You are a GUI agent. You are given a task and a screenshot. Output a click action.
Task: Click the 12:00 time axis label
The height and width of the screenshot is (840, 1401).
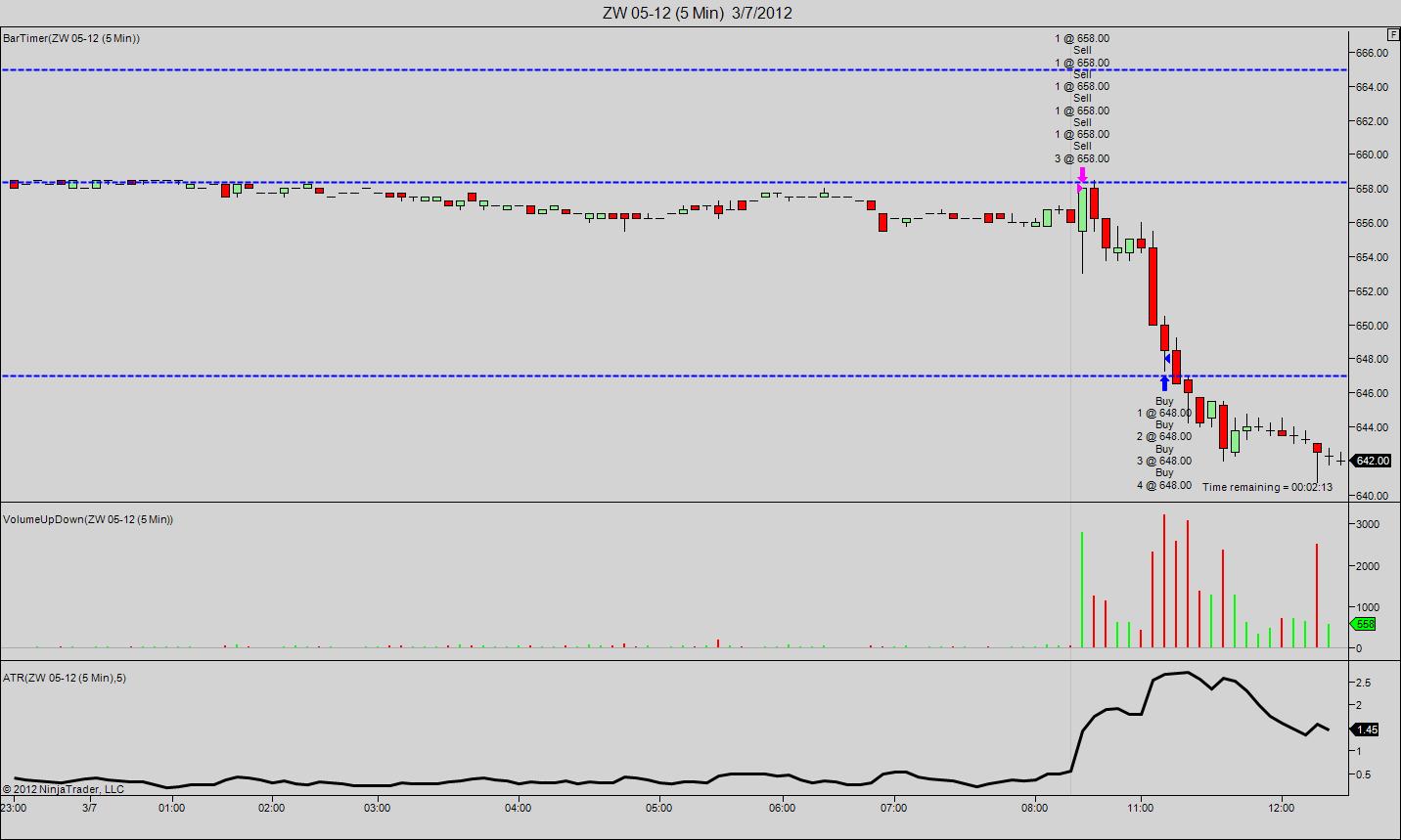pyautogui.click(x=1281, y=808)
